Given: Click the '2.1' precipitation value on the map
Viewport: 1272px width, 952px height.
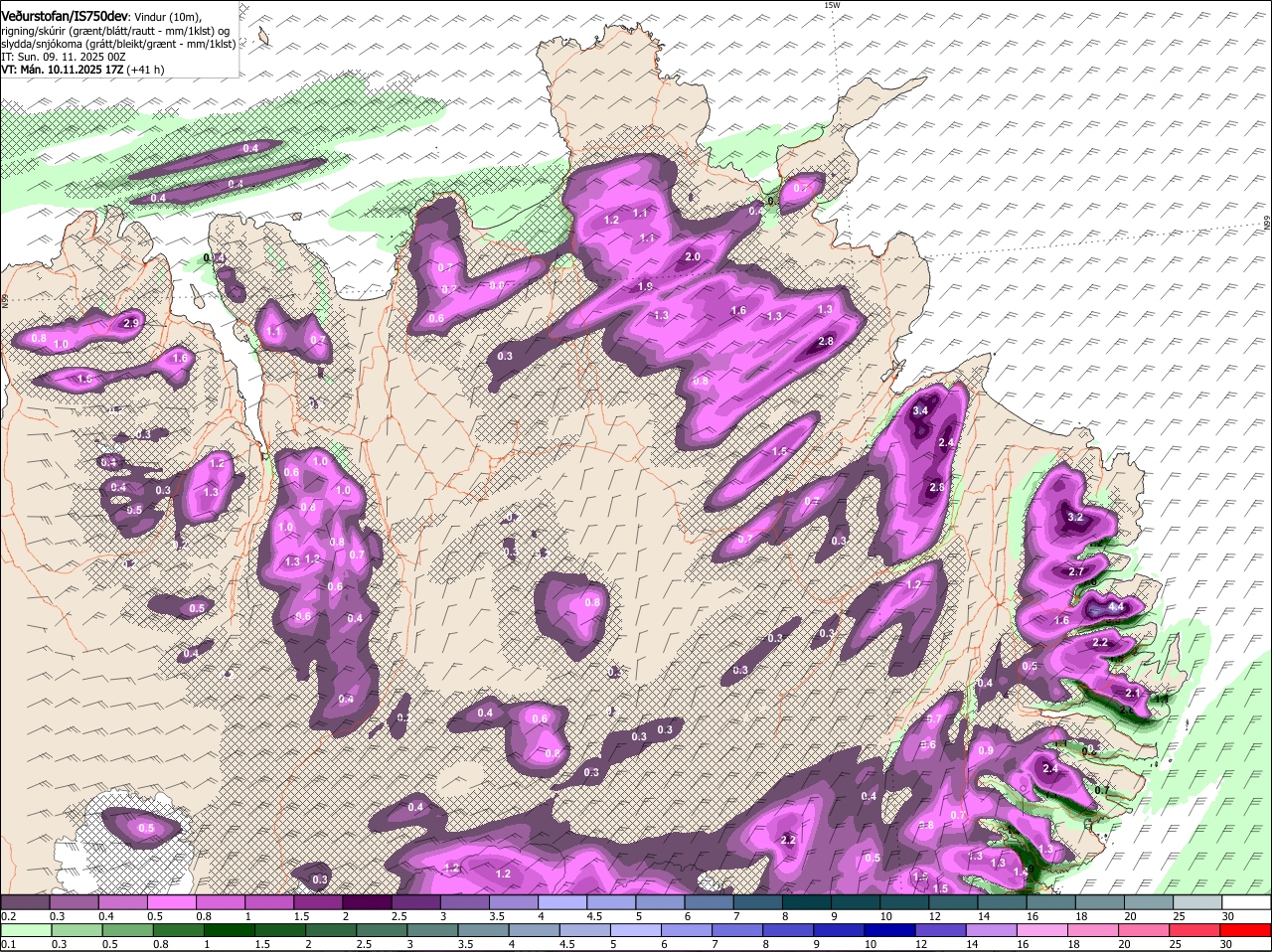Looking at the screenshot, I should pos(1132,692).
